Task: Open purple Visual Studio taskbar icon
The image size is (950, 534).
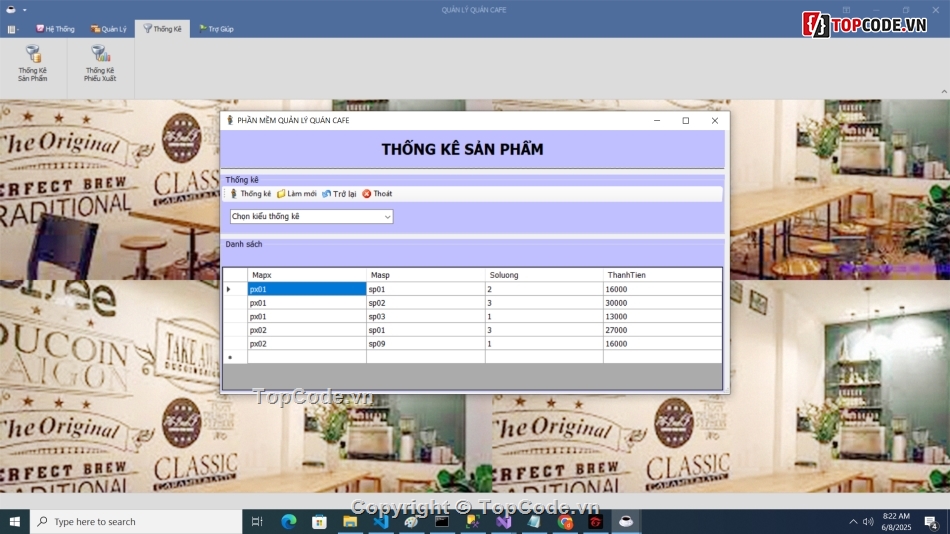Action: 503,521
